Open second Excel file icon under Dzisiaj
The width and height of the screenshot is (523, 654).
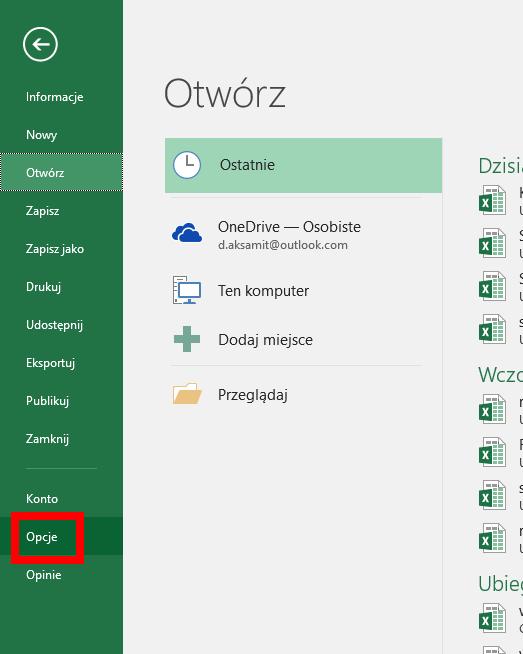point(493,243)
